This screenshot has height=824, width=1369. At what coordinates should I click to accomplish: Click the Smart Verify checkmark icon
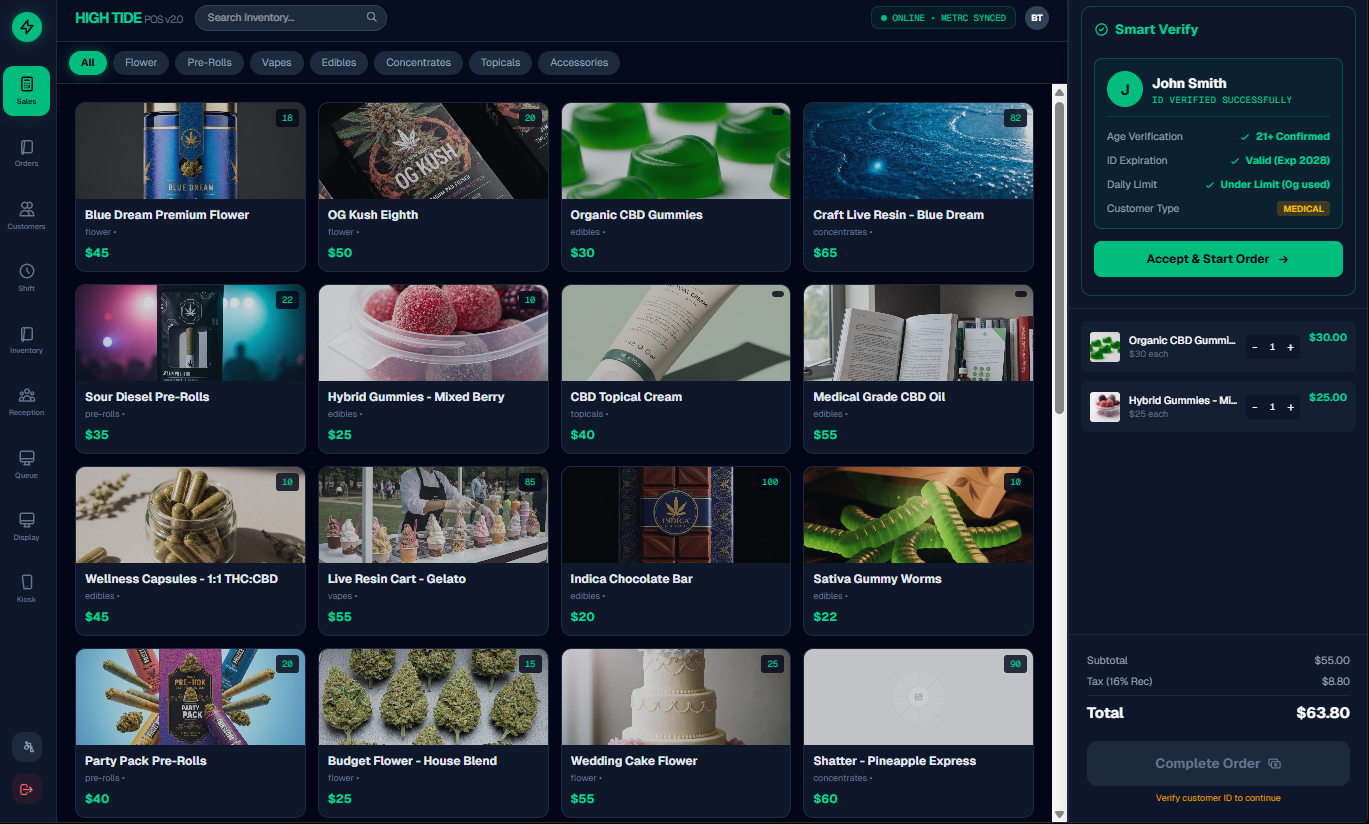click(1101, 30)
